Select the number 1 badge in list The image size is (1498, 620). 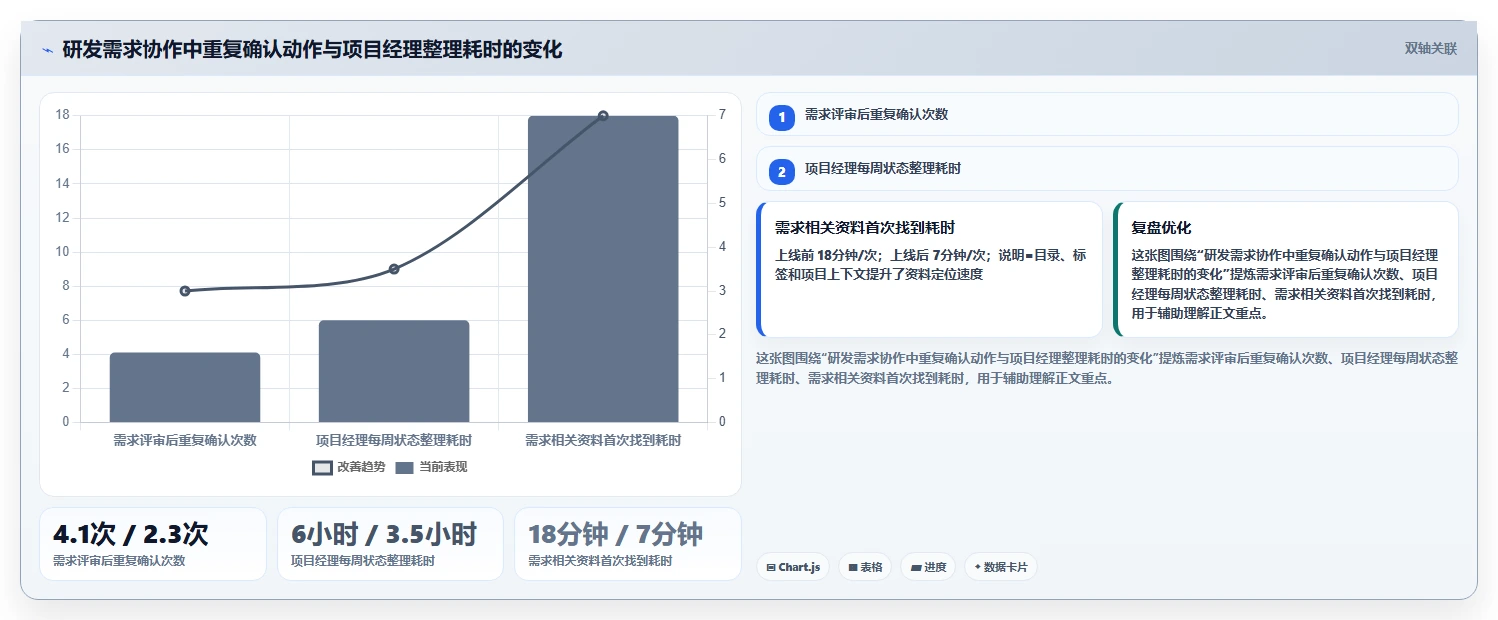point(782,117)
